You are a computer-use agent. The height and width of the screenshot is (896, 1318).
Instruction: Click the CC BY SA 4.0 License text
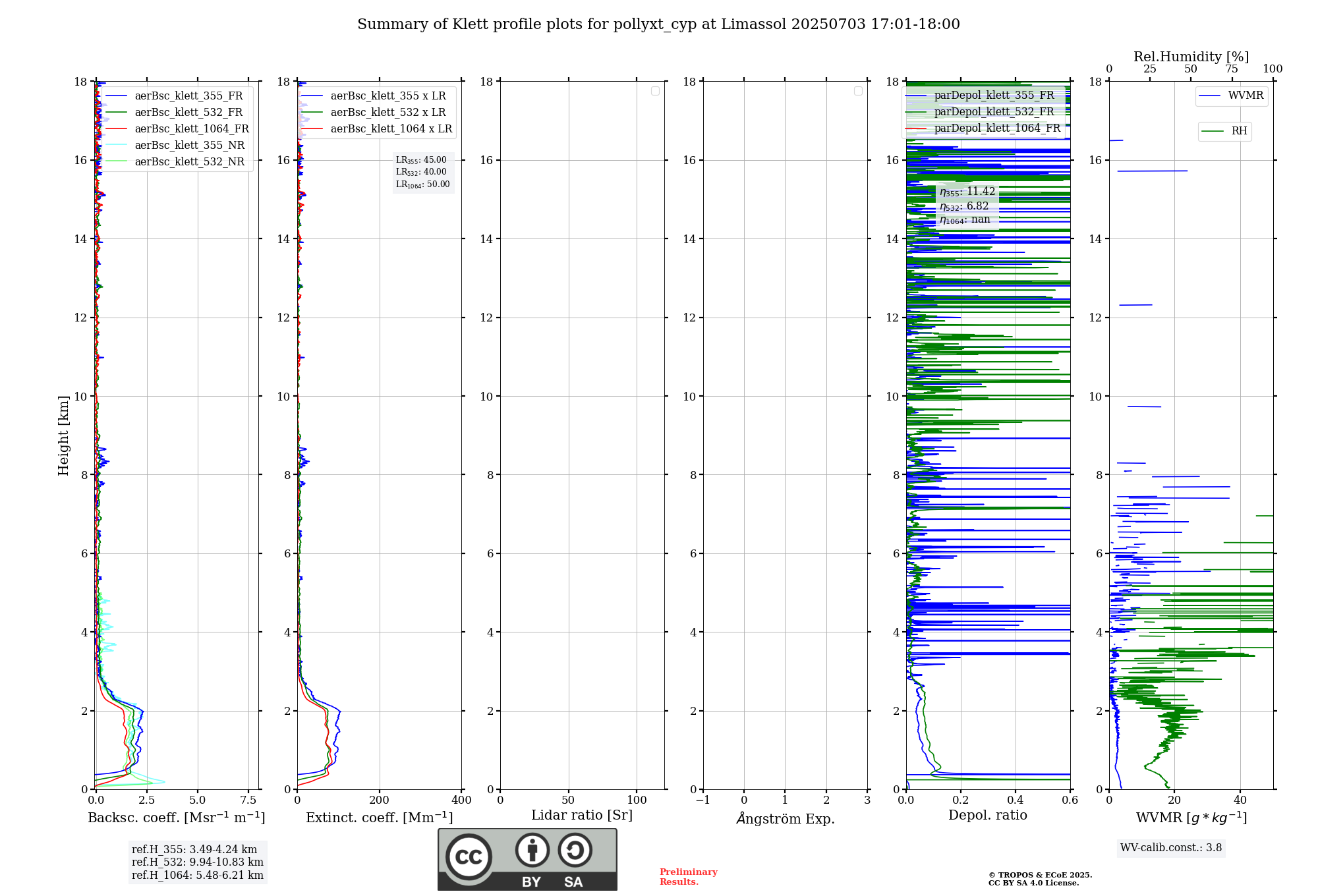coord(1033,883)
